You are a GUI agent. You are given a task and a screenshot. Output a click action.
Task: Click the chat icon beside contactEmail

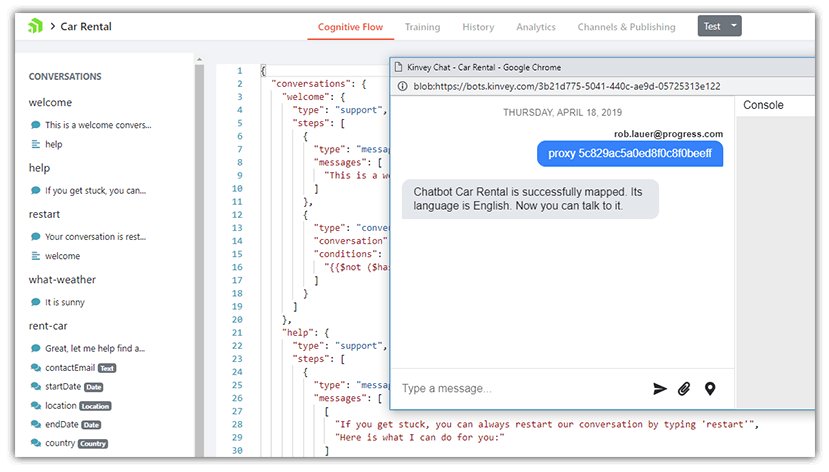coord(36,368)
